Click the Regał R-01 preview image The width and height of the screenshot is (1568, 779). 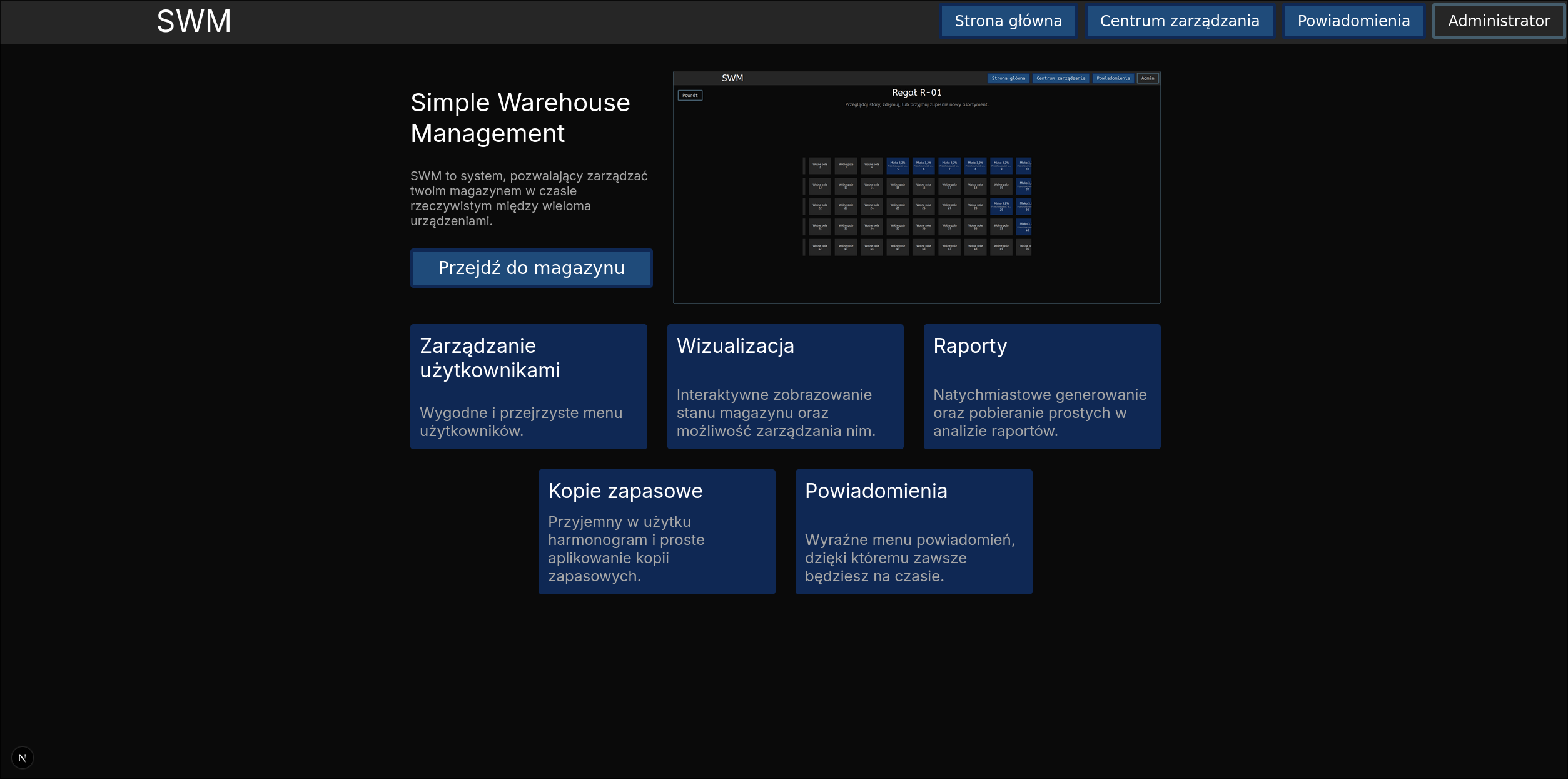(x=916, y=188)
